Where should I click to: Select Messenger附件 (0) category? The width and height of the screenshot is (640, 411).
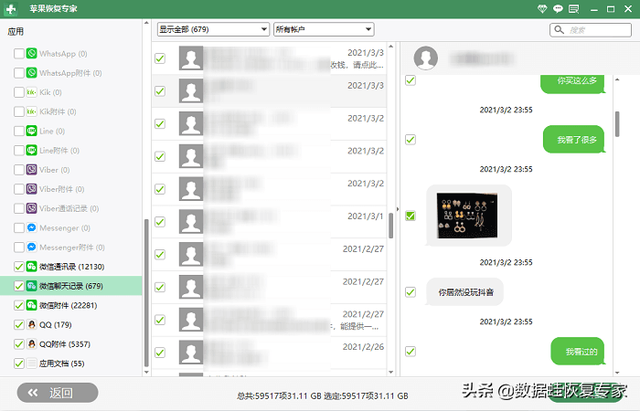(x=72, y=247)
